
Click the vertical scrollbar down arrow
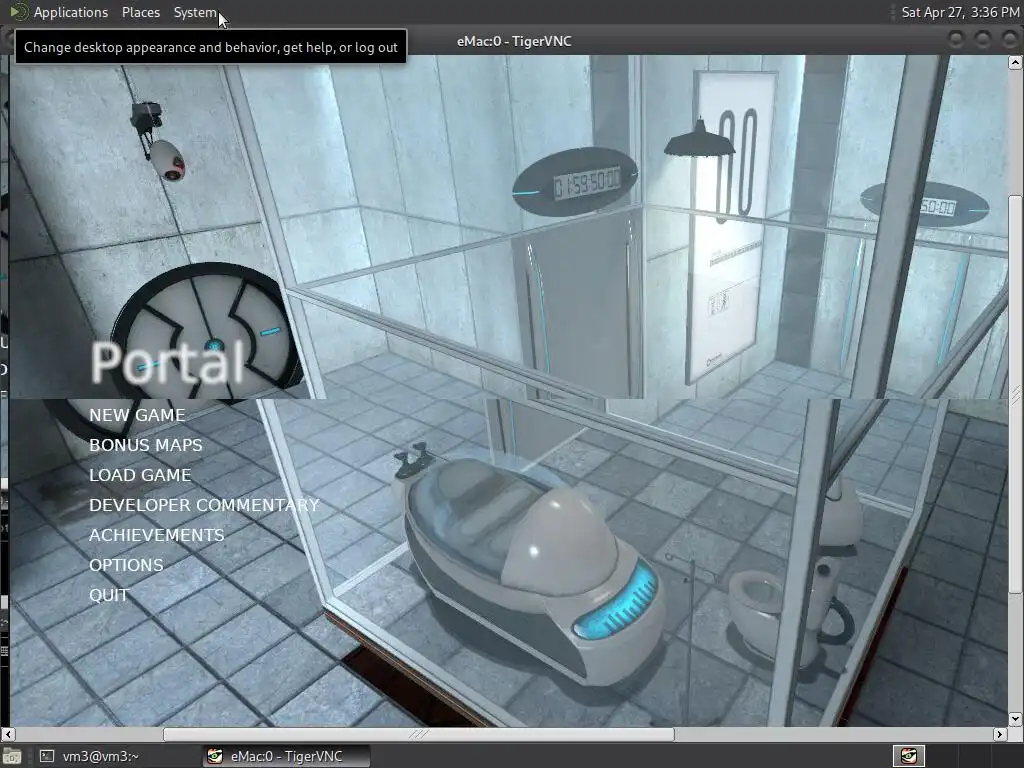point(1015,718)
